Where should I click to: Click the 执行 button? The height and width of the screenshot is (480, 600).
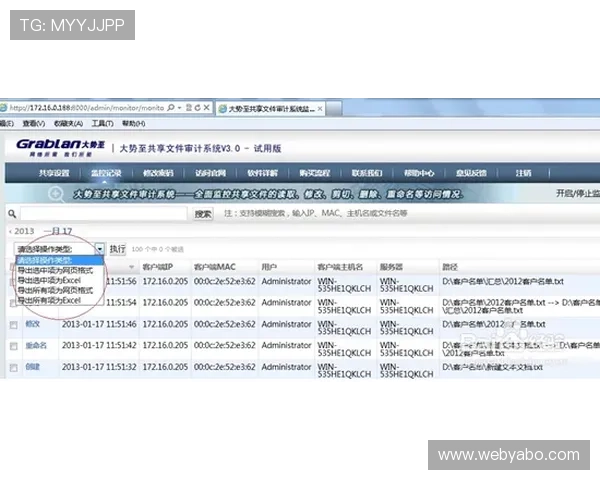pos(117,249)
